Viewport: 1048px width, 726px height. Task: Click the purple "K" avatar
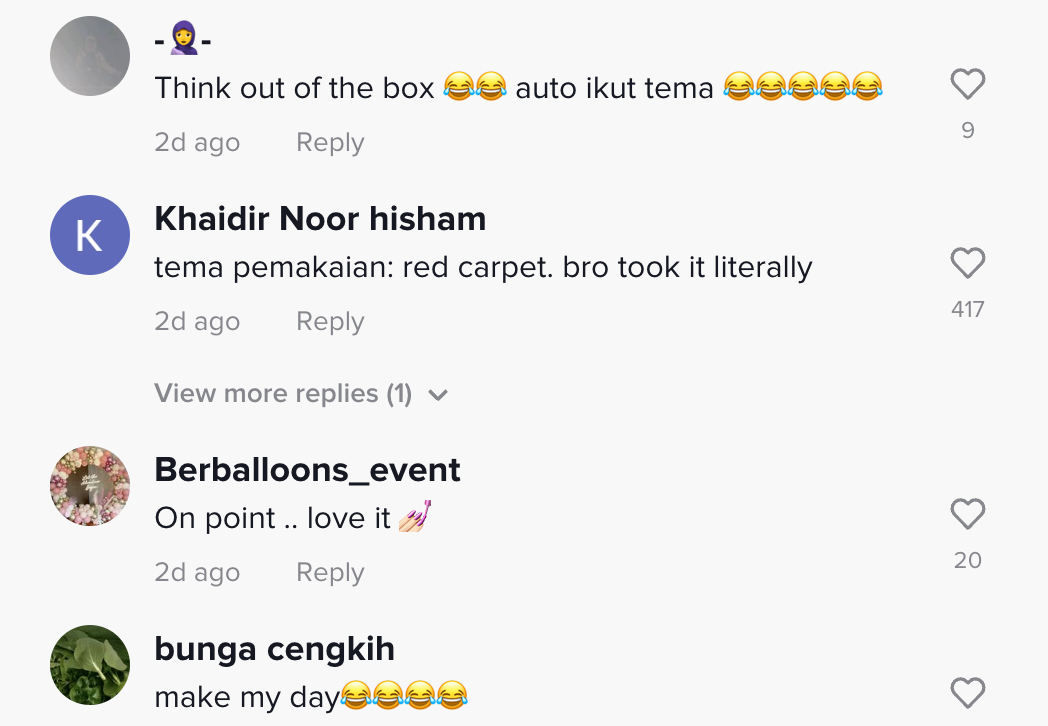pos(90,235)
